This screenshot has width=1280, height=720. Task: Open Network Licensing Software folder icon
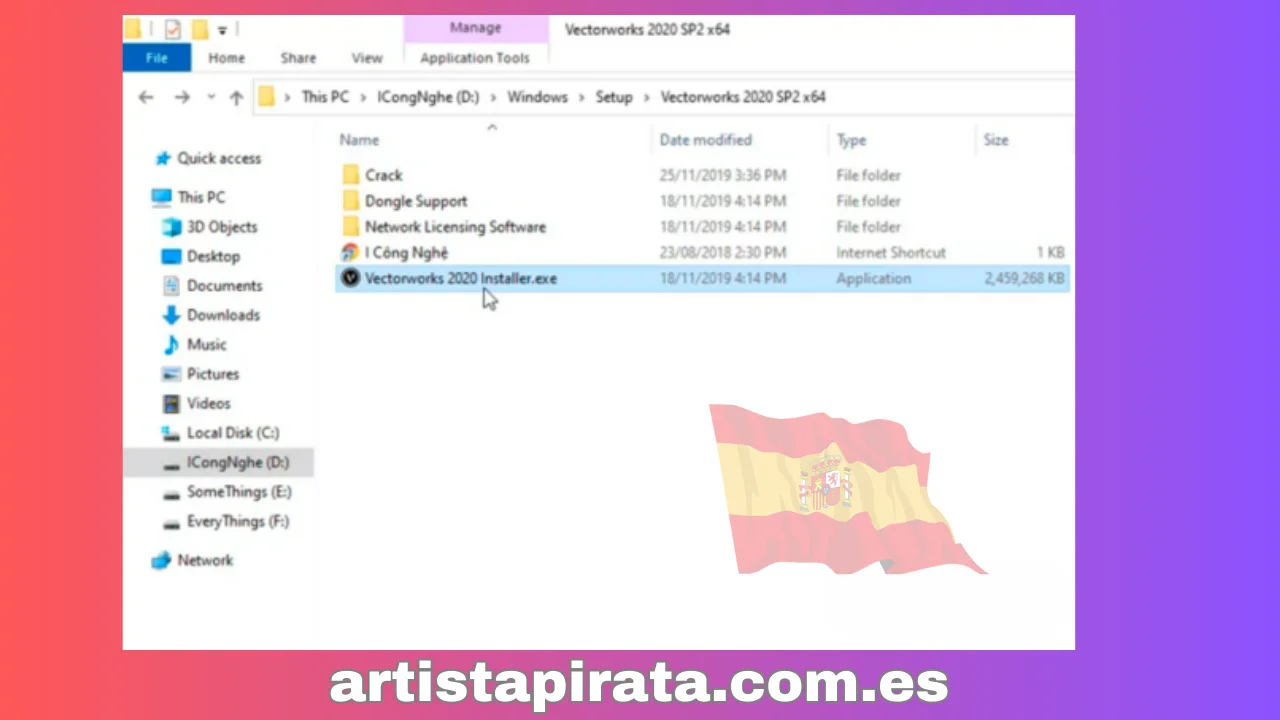(x=350, y=227)
